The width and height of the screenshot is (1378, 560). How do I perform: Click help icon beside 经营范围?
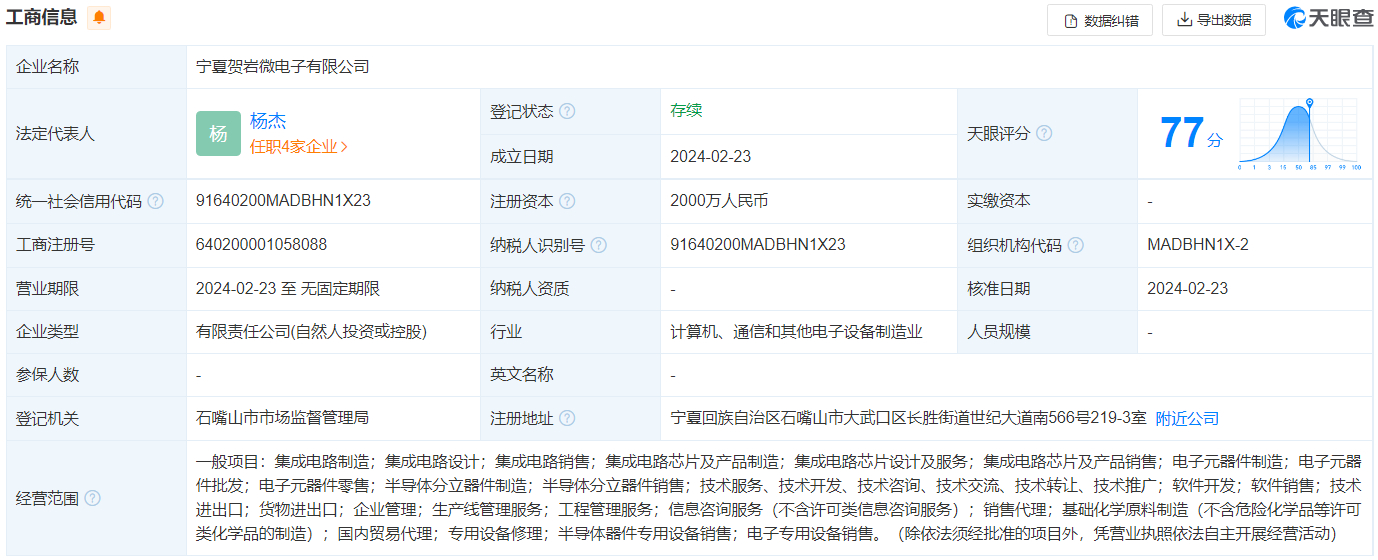point(92,498)
